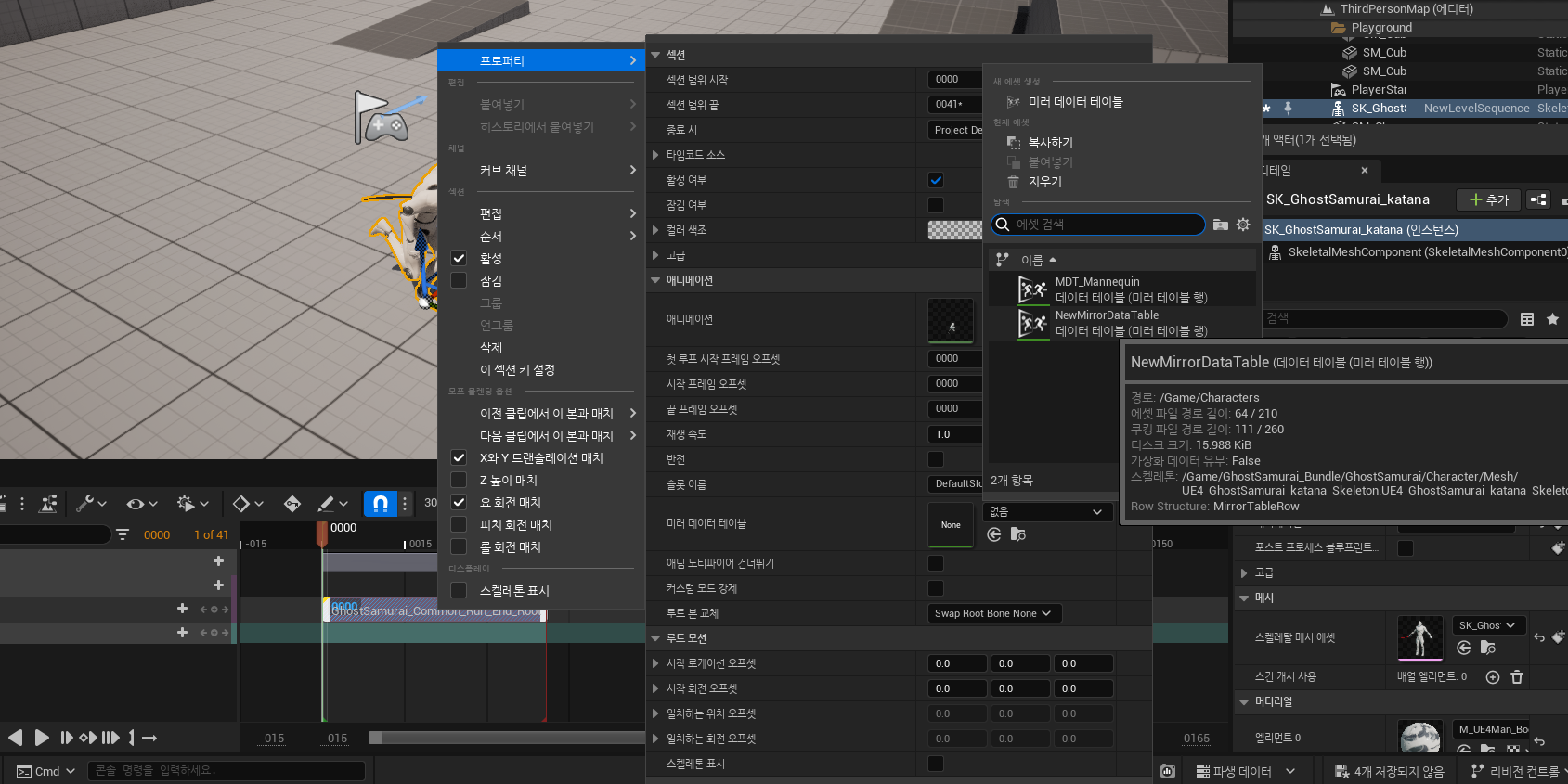The width and height of the screenshot is (1568, 784).
Task: Open the Swap Root Bone None dropdown
Action: [x=994, y=613]
